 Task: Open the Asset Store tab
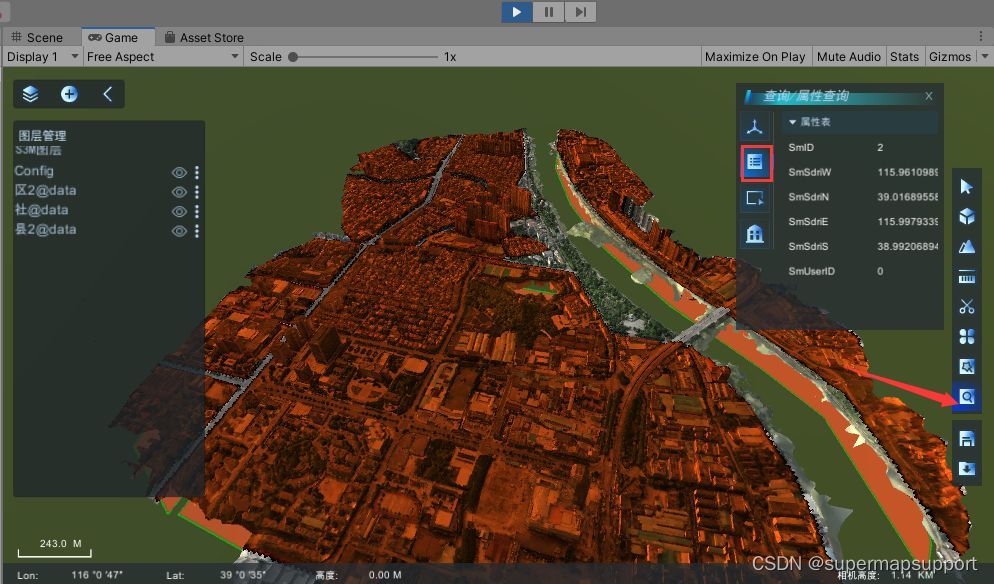[x=203, y=37]
